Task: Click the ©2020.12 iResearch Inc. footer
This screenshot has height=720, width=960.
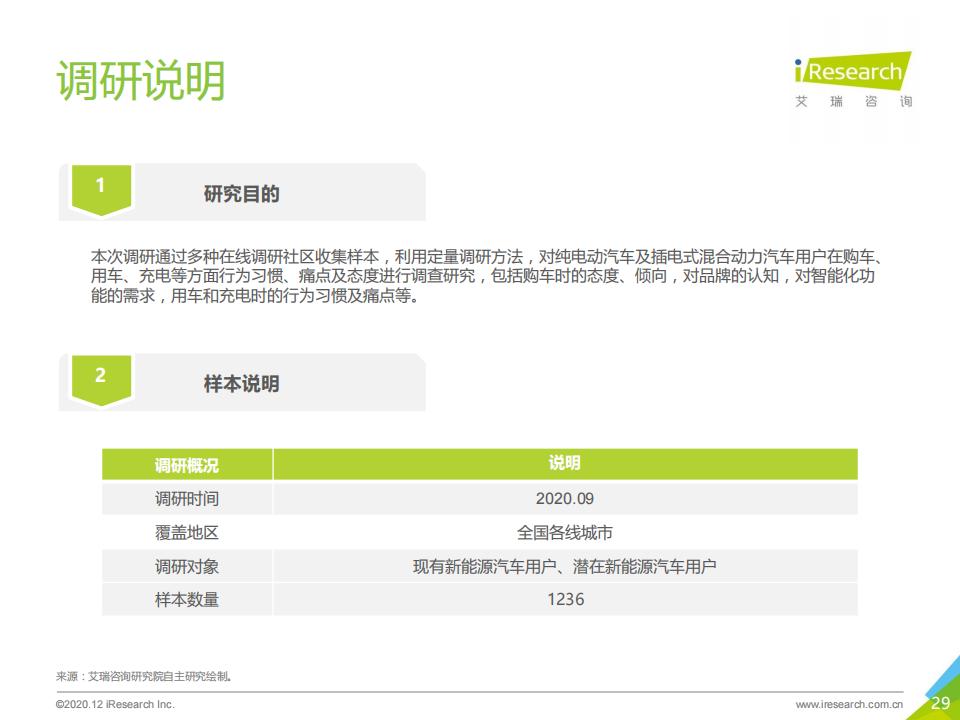Action: pyautogui.click(x=115, y=704)
